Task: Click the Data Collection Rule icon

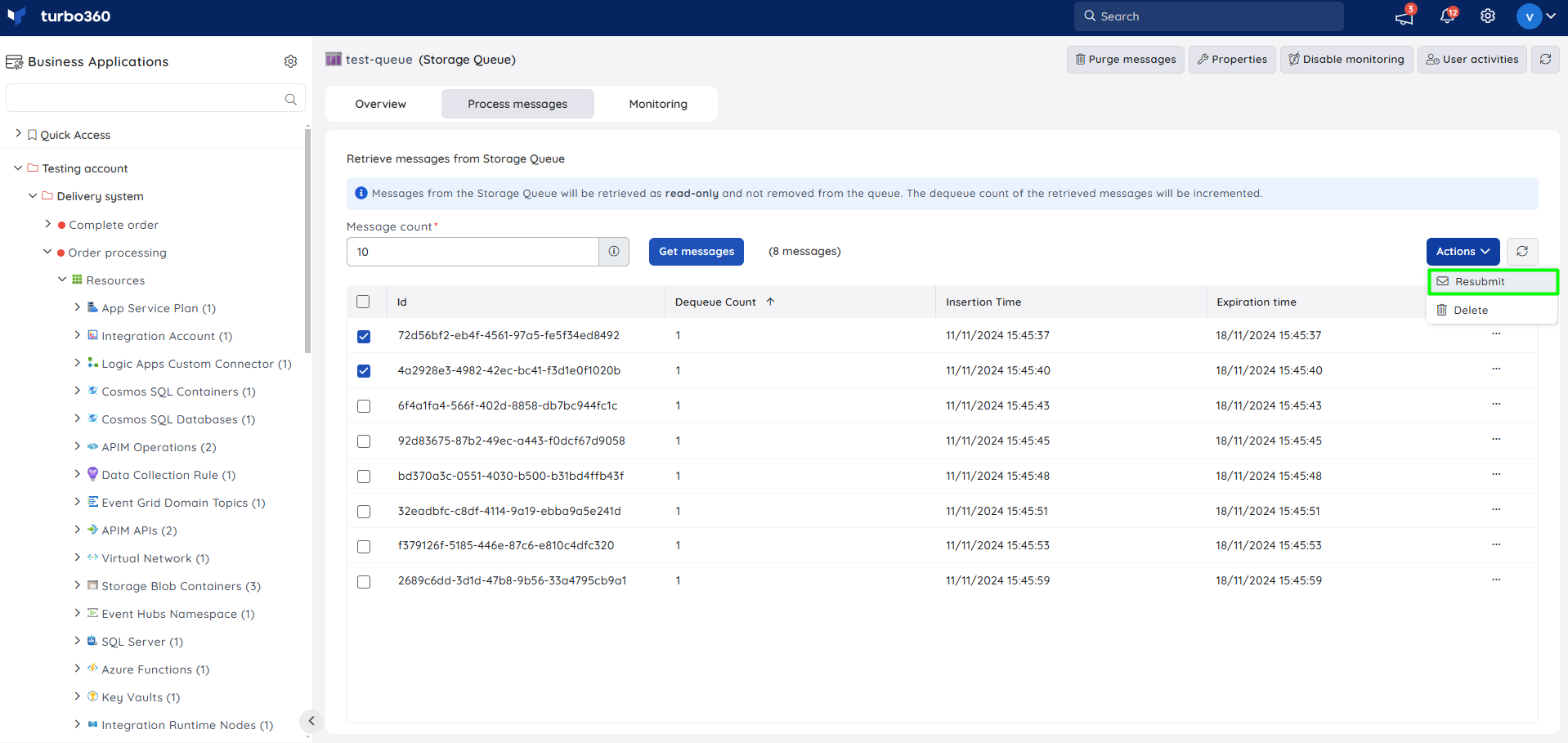Action: [92, 474]
